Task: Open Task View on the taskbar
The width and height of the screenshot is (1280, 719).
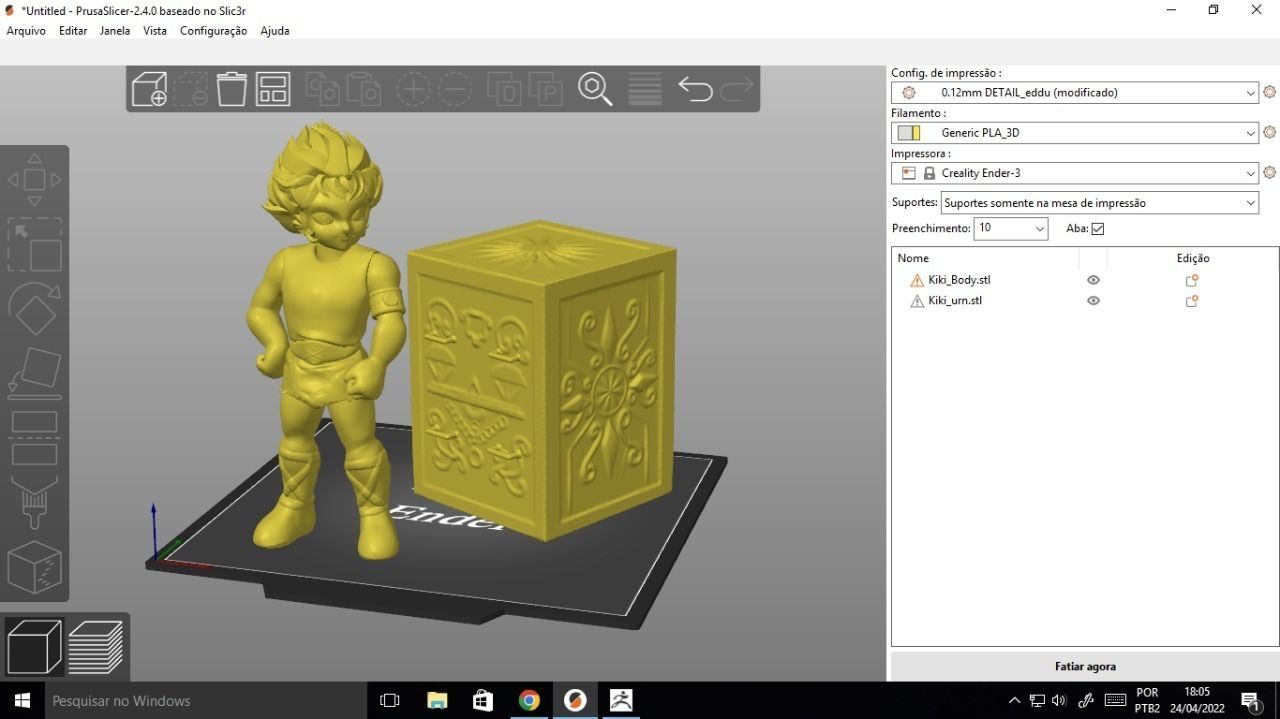Action: (390, 700)
